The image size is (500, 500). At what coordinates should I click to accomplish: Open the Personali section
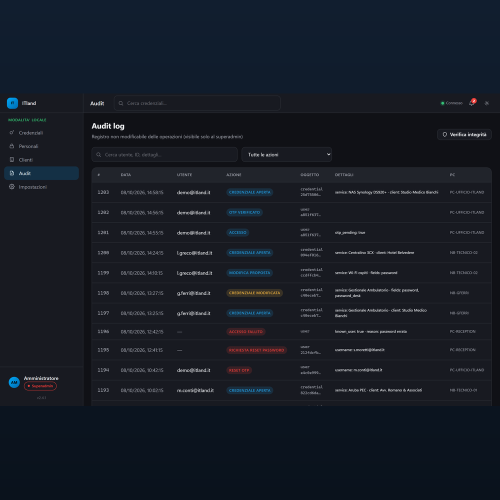pos(42,146)
